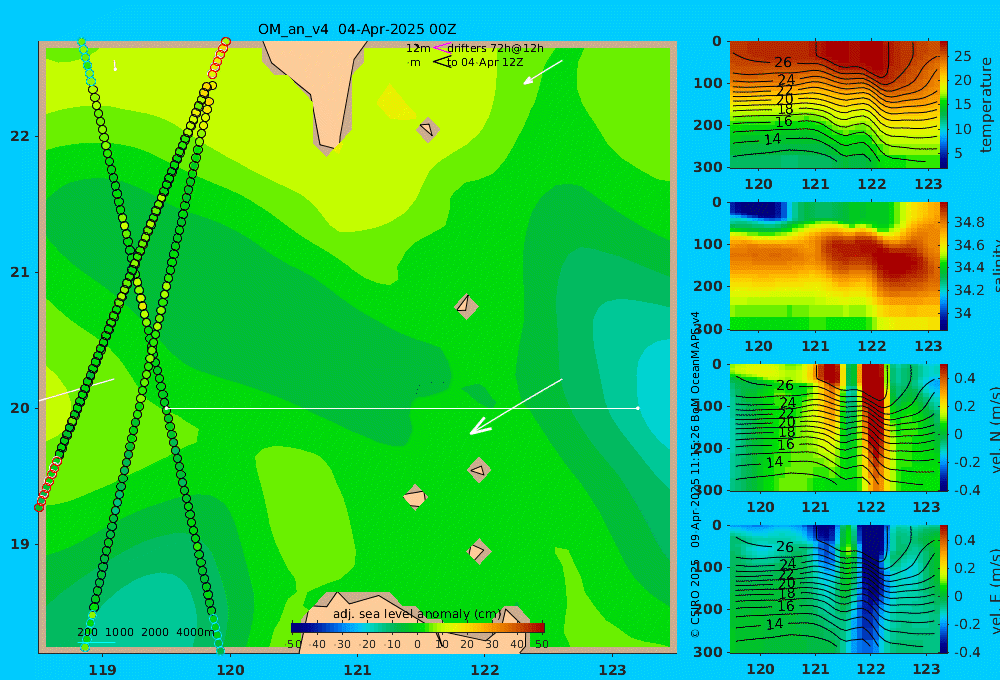Click the 14 contour label in the temperature panel
The width and height of the screenshot is (1000, 680).
pyautogui.click(x=772, y=139)
